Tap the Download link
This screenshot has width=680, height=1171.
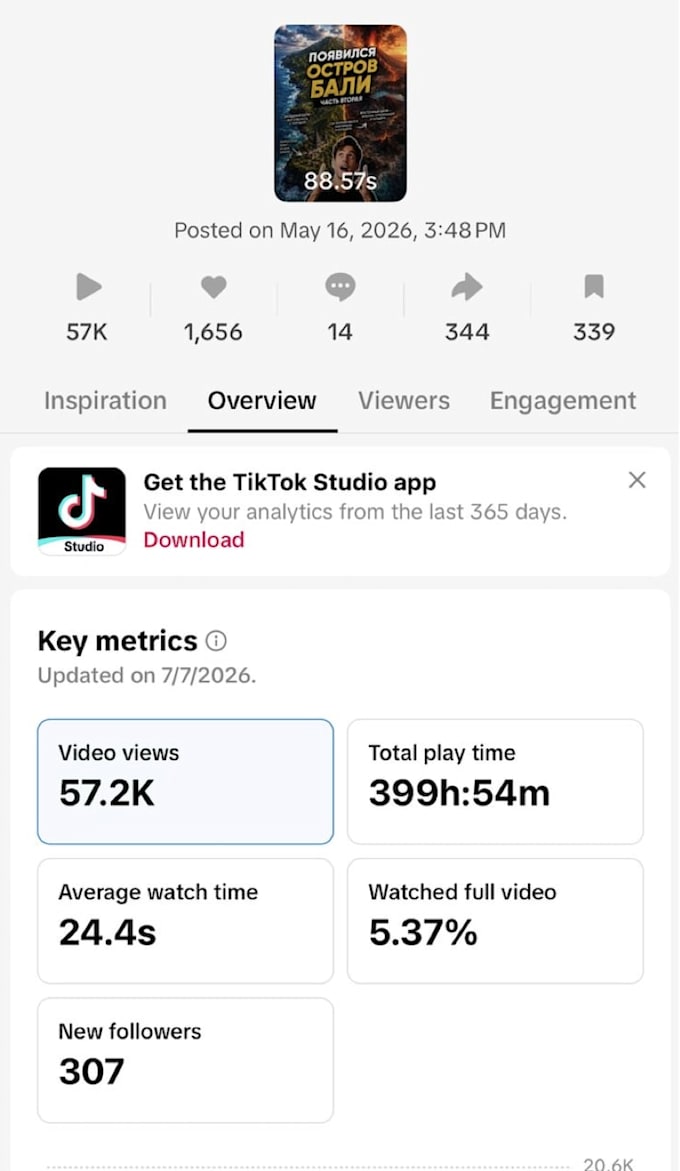(194, 540)
